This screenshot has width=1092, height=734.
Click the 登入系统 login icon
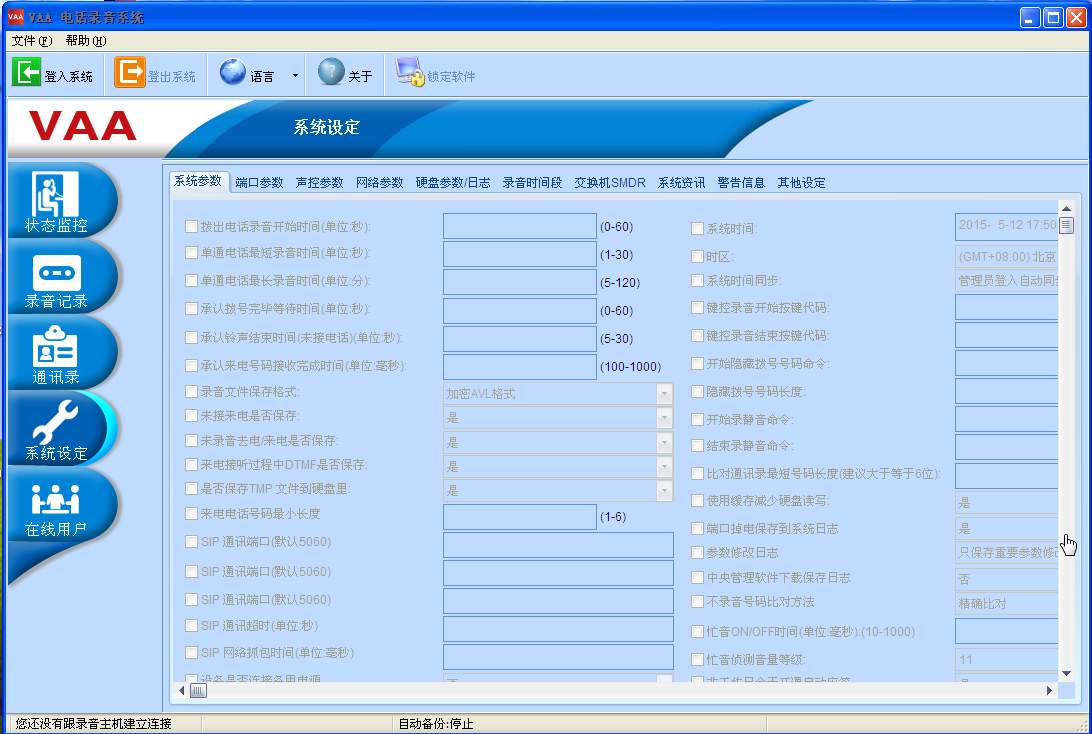(x=26, y=72)
